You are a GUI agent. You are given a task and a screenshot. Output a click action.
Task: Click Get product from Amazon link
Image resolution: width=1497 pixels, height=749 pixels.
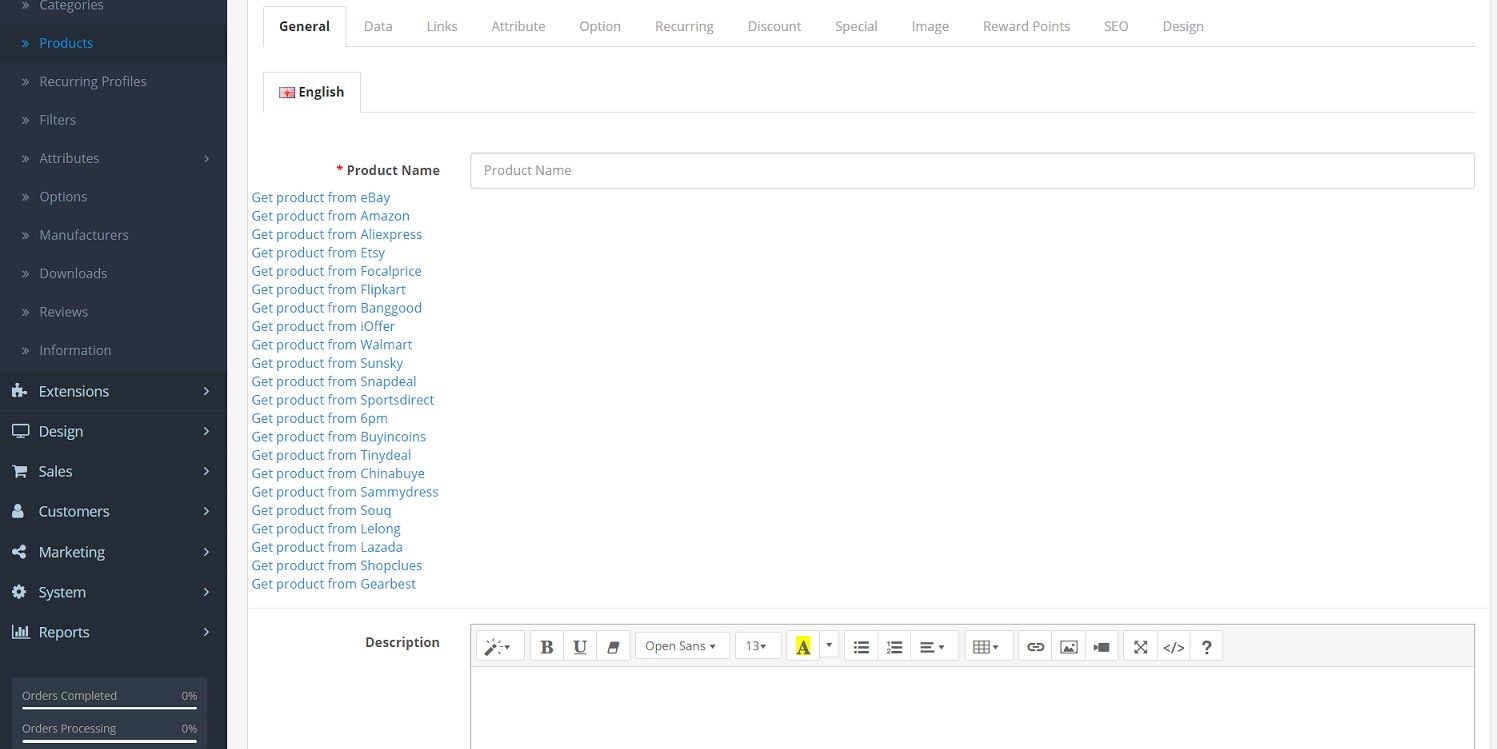[330, 216]
